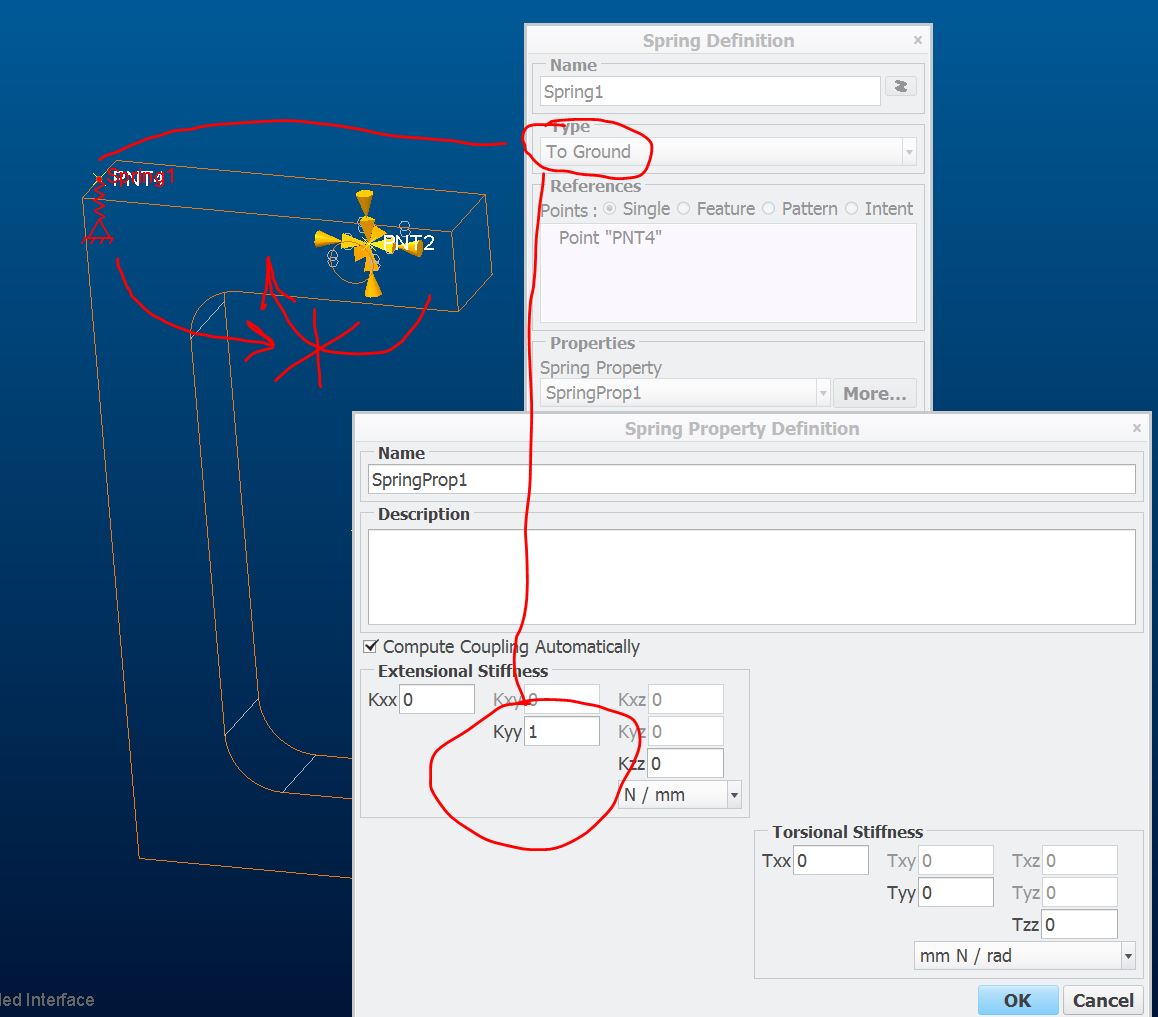
Task: Click the Spring1 name input field
Action: pos(710,92)
